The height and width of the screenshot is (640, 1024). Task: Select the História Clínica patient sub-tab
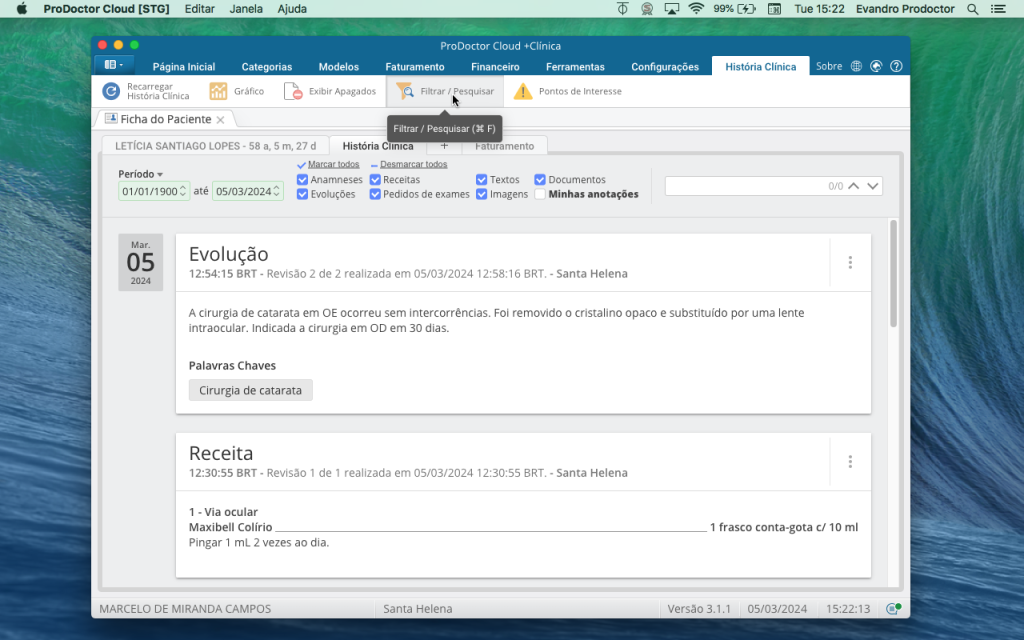(x=378, y=146)
